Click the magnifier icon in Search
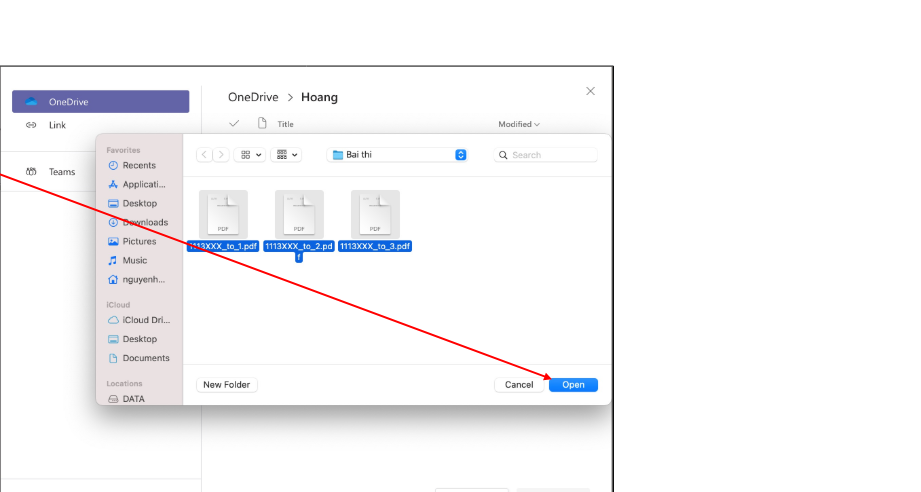 click(x=503, y=155)
